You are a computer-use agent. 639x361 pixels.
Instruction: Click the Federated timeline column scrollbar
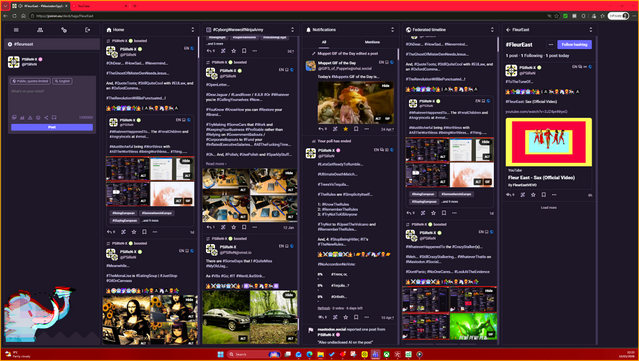coord(498,44)
